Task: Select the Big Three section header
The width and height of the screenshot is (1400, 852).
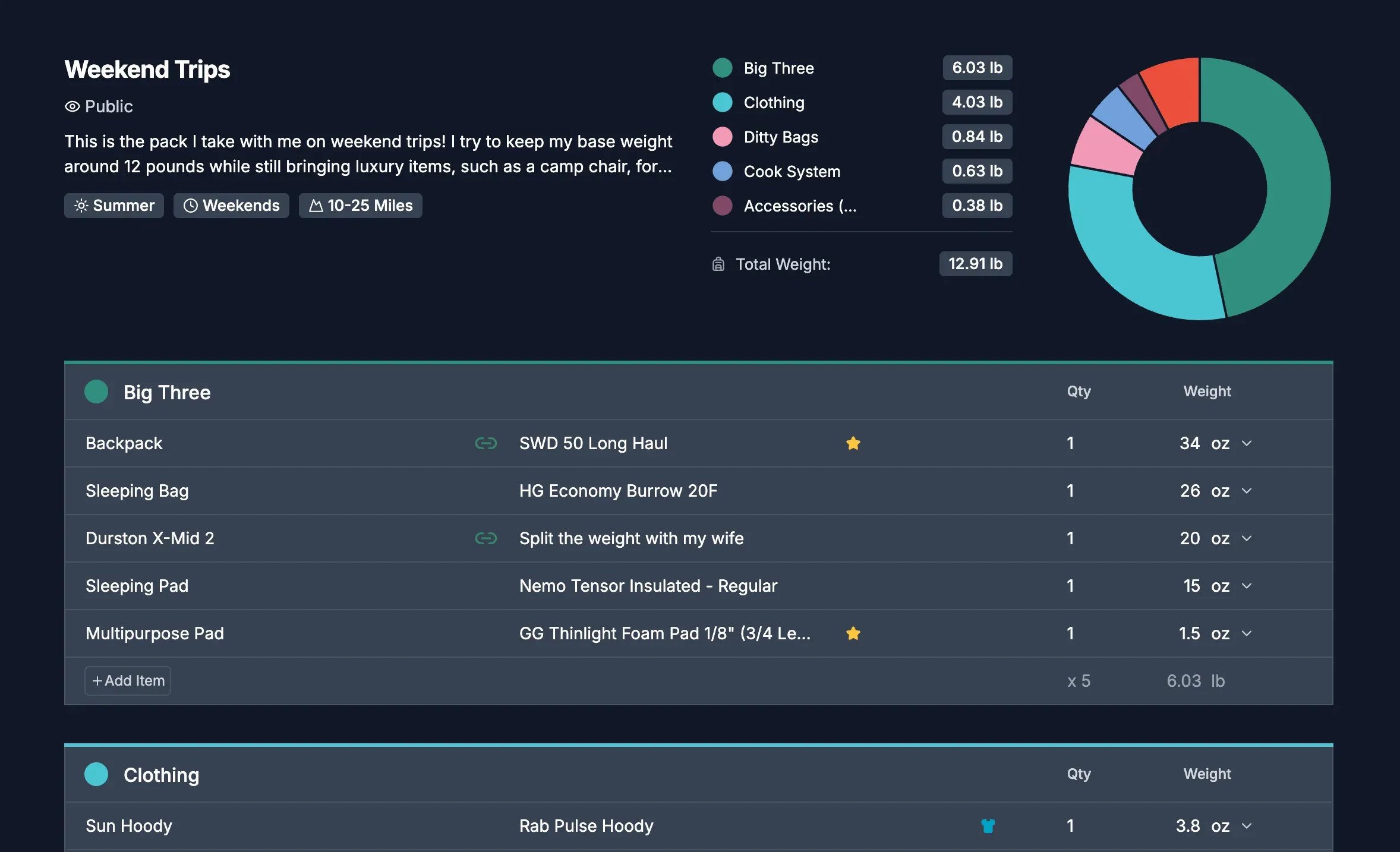Action: pos(167,392)
